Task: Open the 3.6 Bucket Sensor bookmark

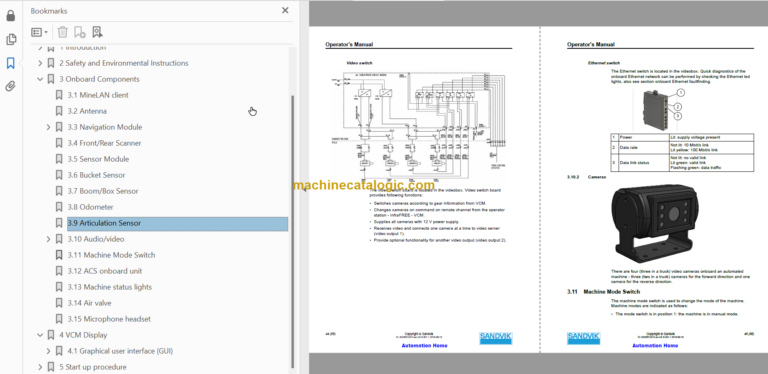Action: pos(96,175)
